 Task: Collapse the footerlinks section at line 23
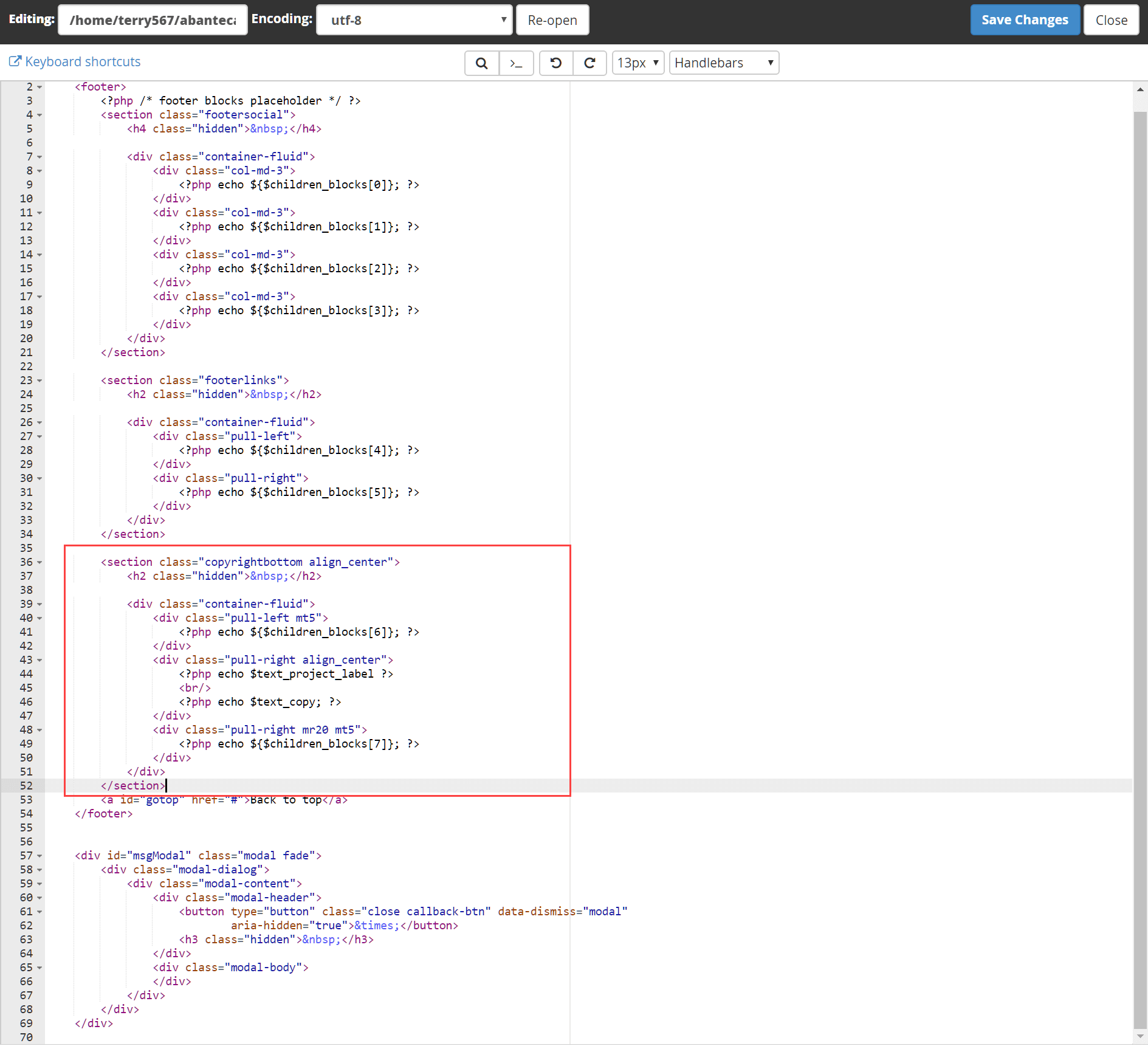[x=40, y=380]
